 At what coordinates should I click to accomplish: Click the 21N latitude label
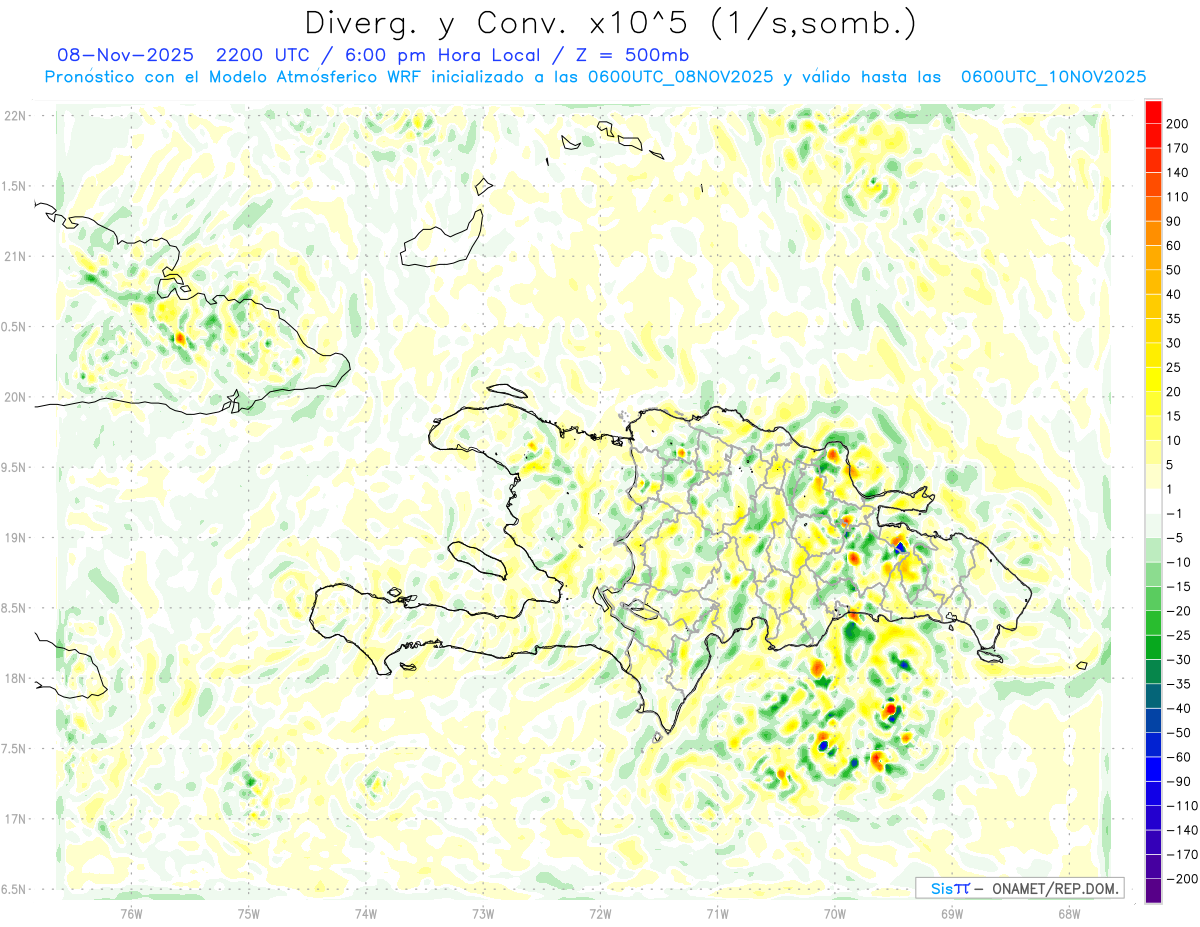pyautogui.click(x=16, y=256)
